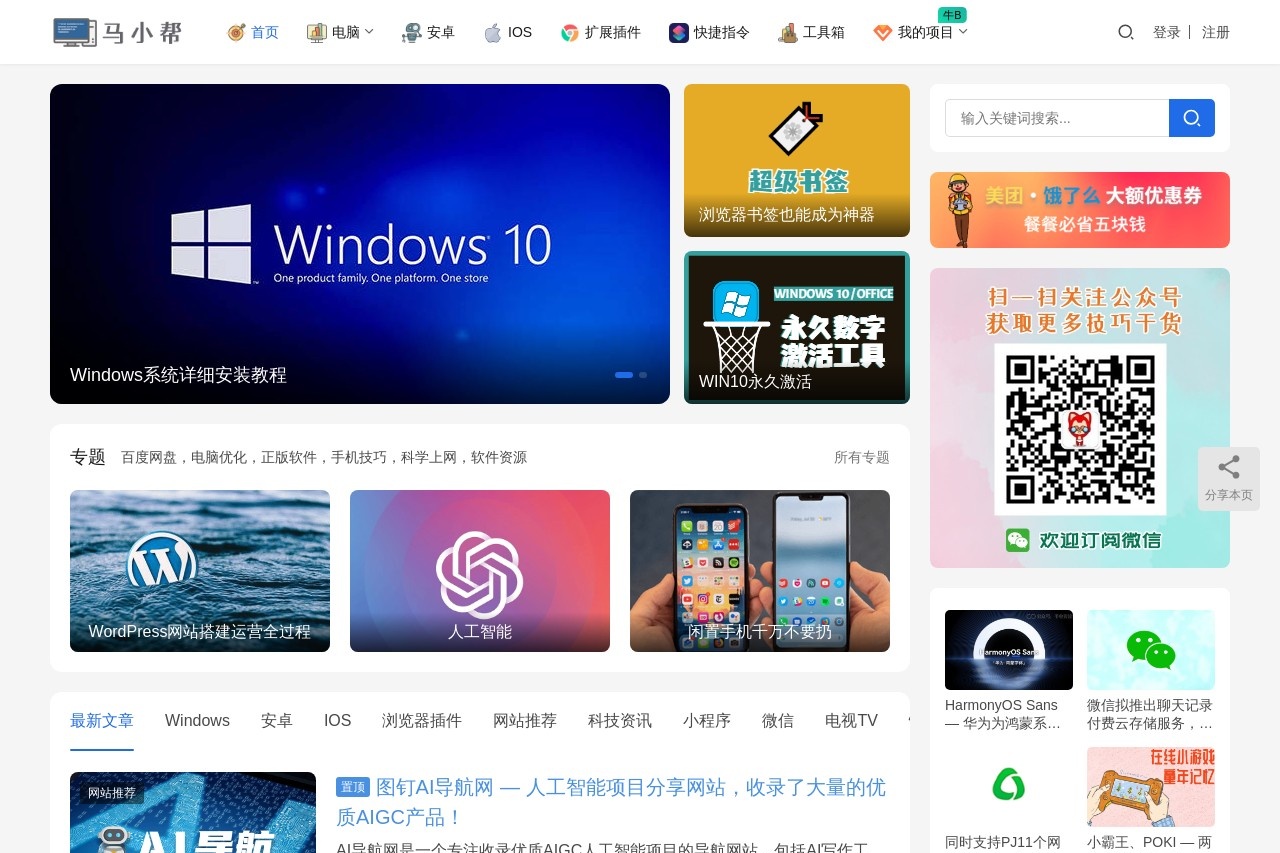
Task: Click the 扩展插件 chrome icon
Action: coord(570,32)
